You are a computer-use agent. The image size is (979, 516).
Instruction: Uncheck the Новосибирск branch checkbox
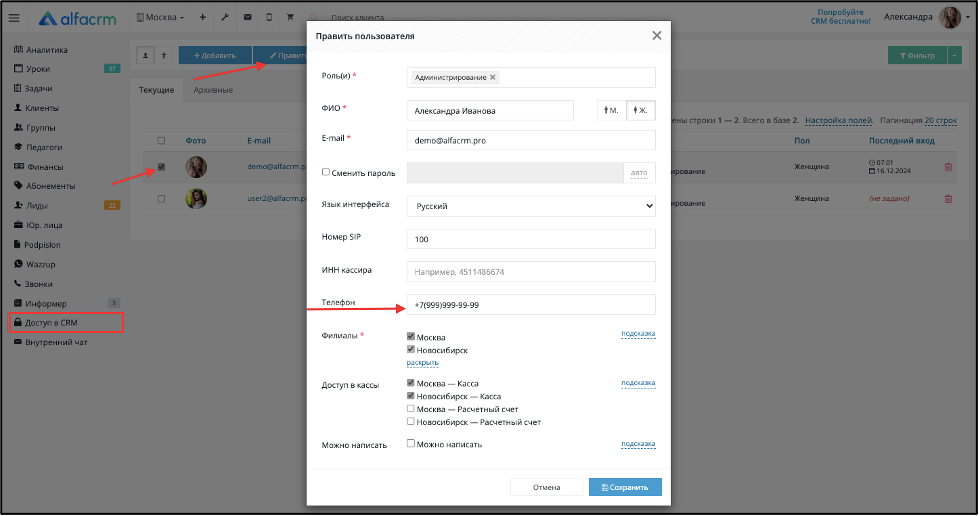[411, 349]
